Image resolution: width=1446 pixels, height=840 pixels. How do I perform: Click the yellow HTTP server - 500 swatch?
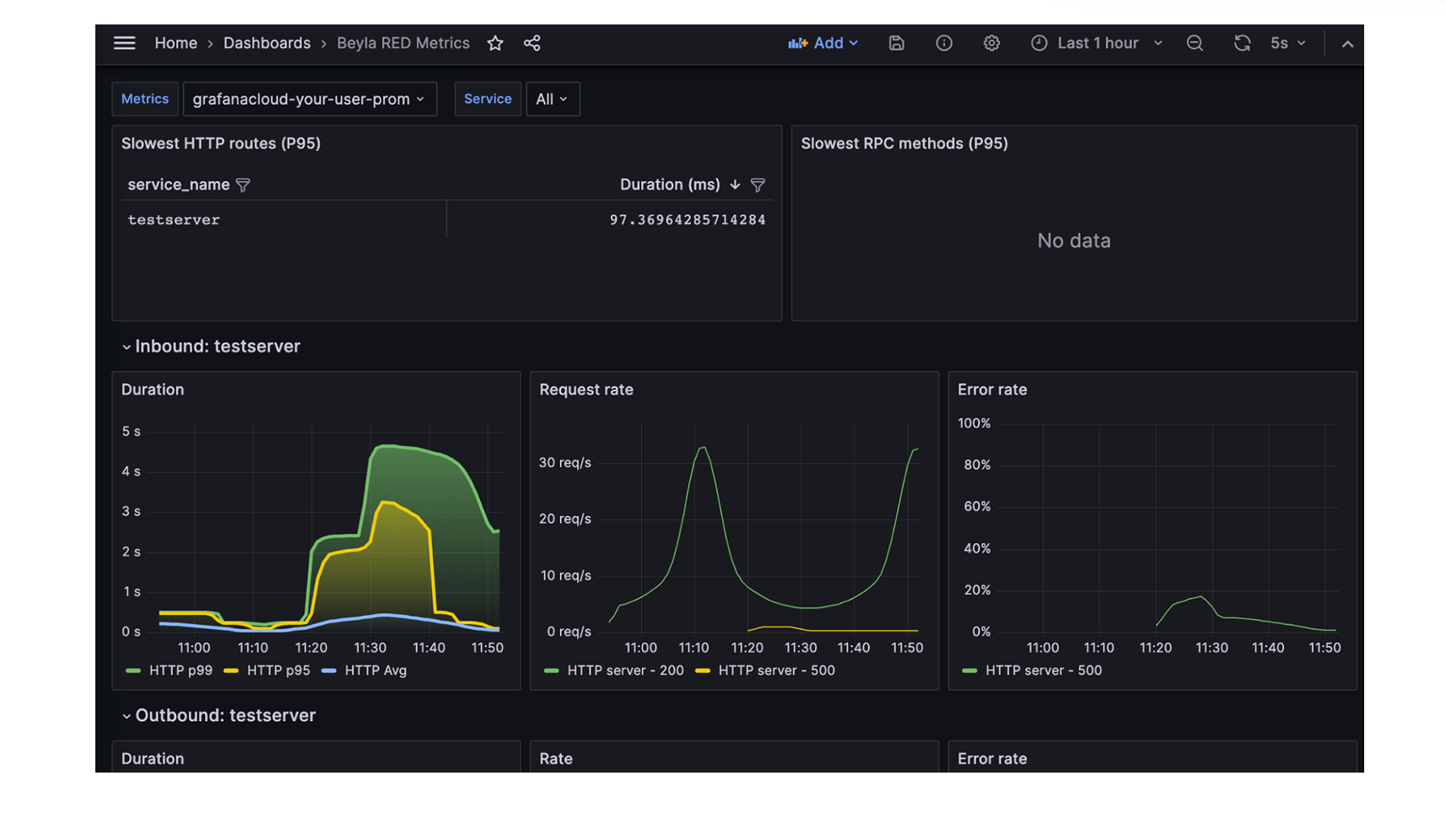pyautogui.click(x=703, y=670)
